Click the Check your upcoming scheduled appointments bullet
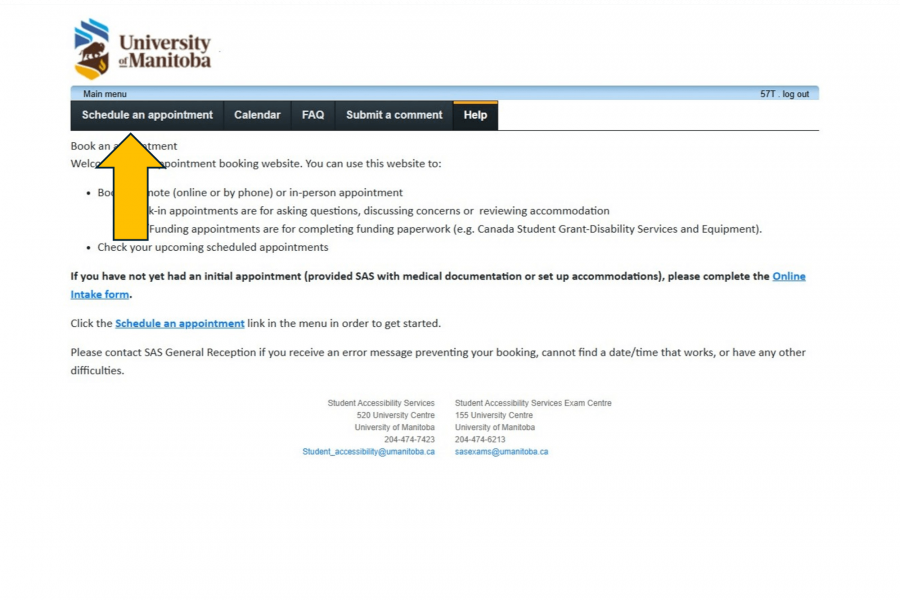This screenshot has height=600, width=900. 212,247
